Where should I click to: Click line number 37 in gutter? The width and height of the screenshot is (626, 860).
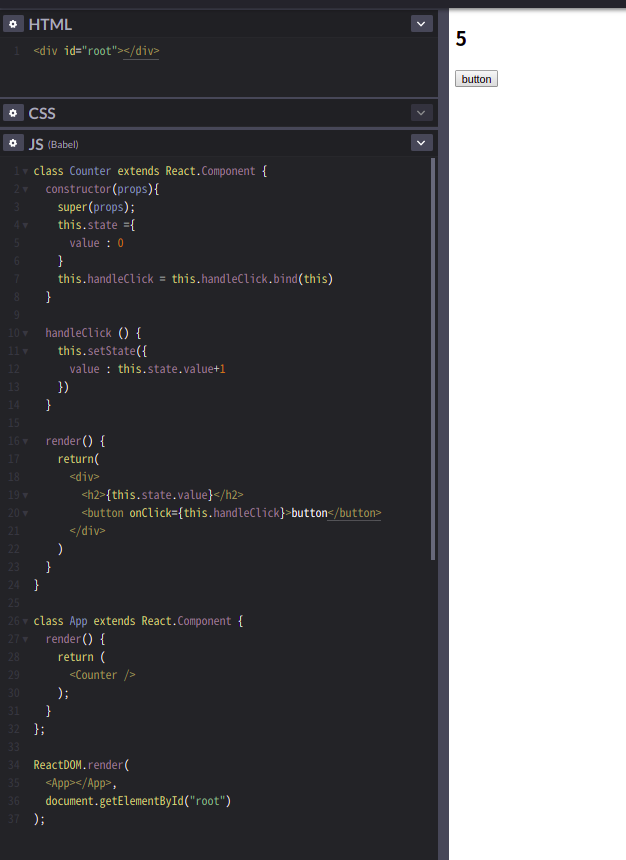14,819
